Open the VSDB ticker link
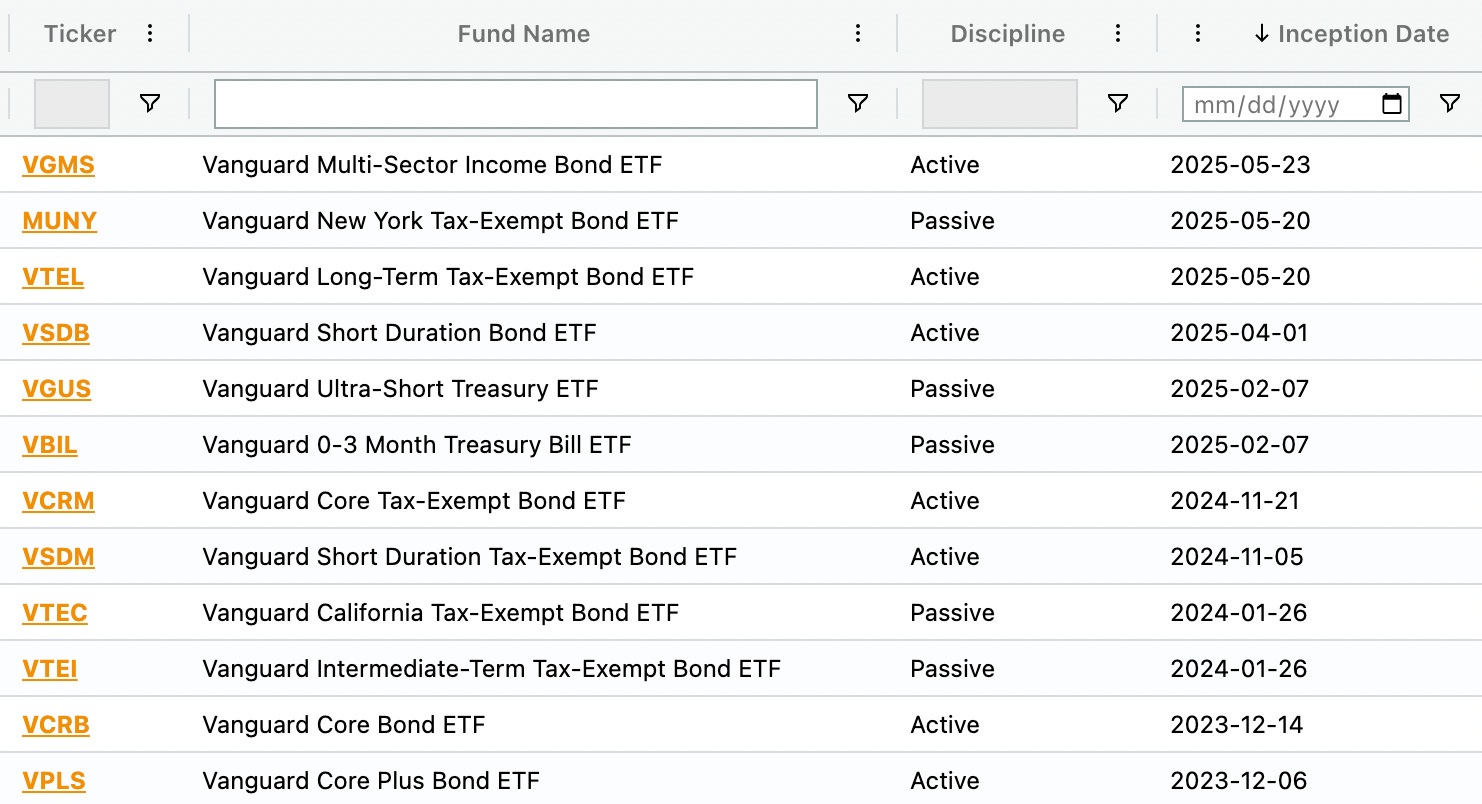Viewport: 1482px width, 804px height. 56,333
